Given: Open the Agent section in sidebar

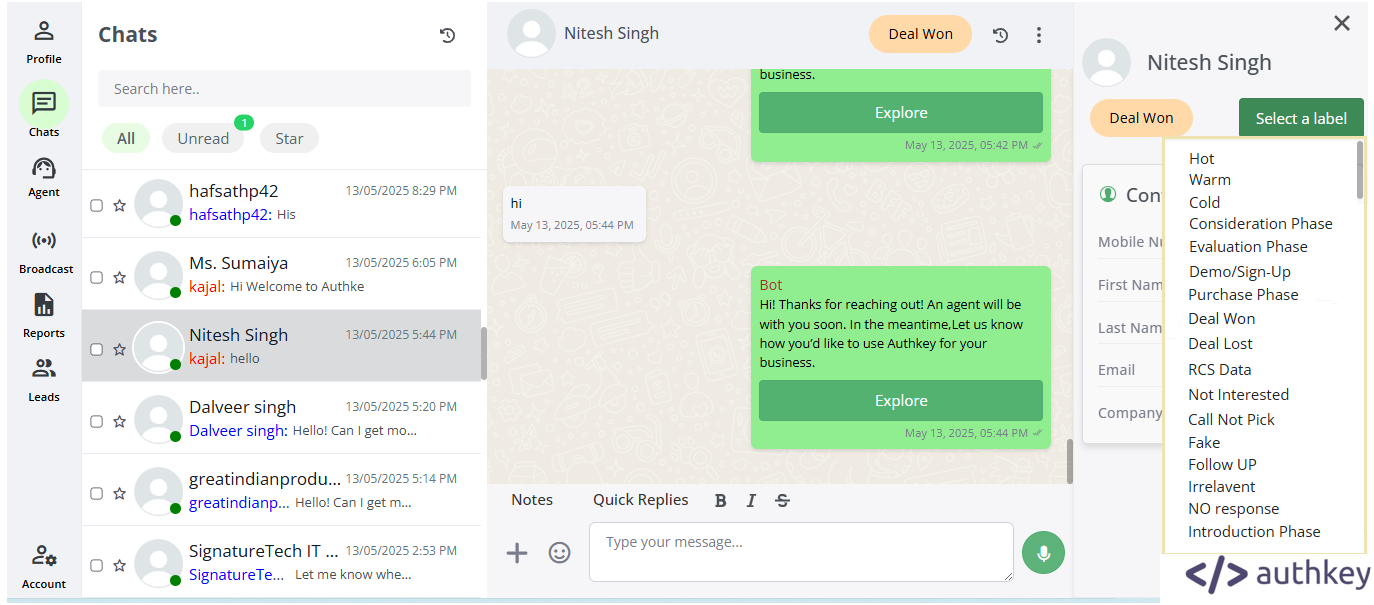Looking at the screenshot, I should click(44, 177).
